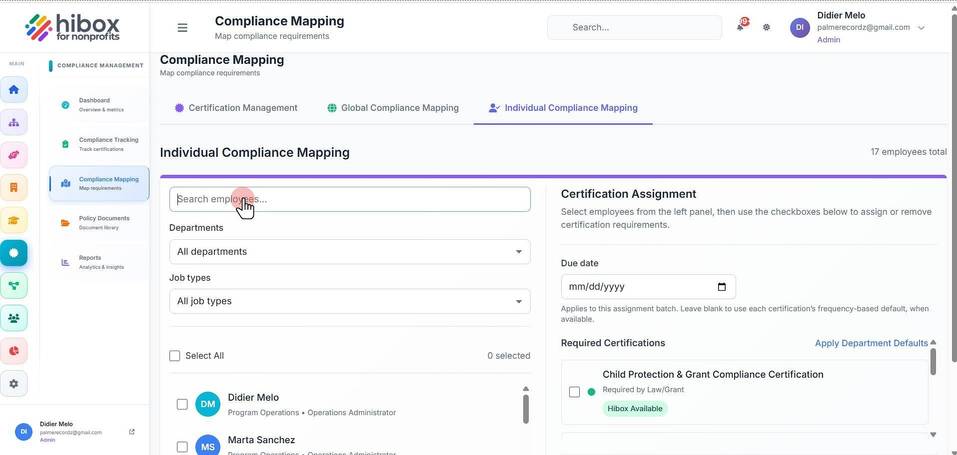This screenshot has height=455, width=957.
Task: Open the pie chart sidebar icon
Action: click(14, 351)
